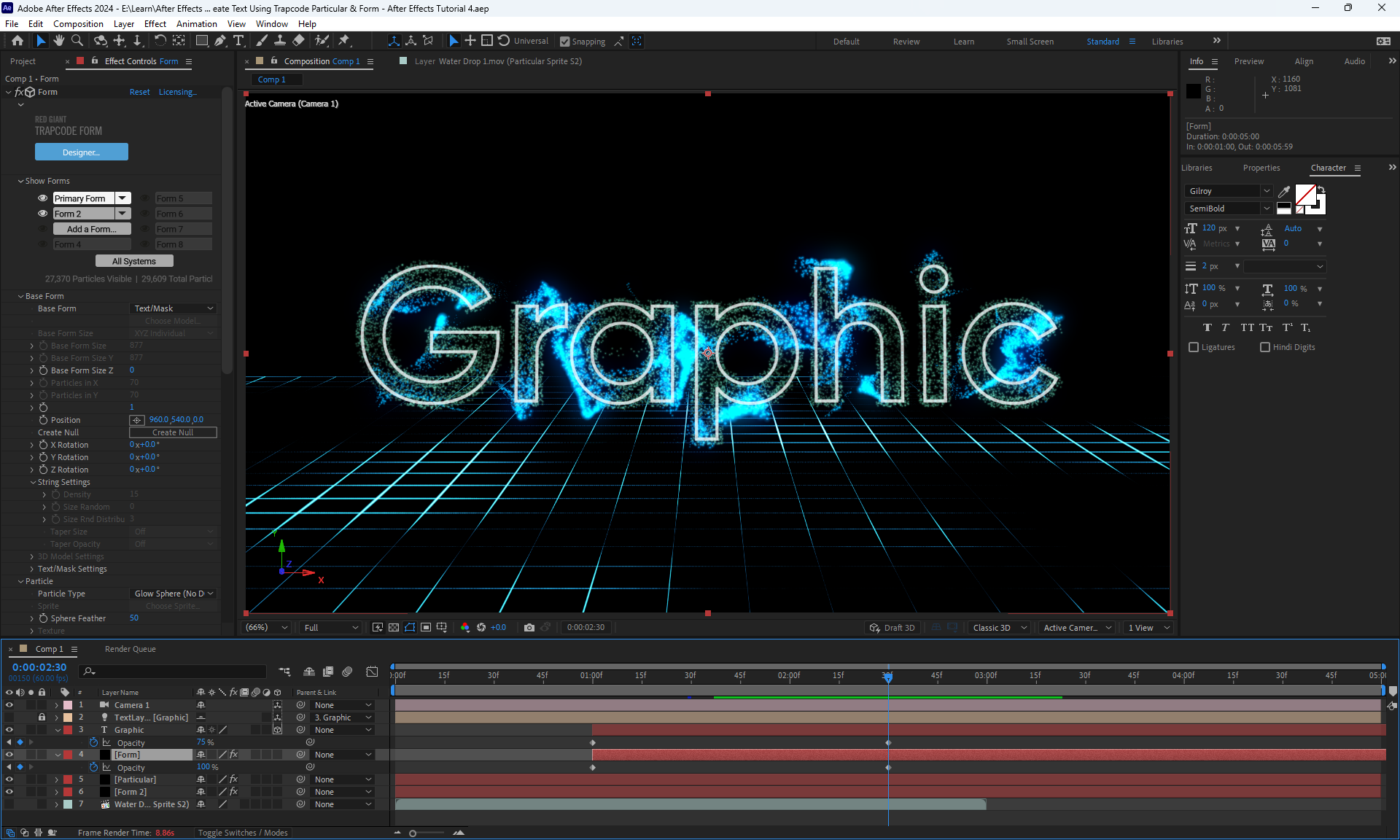Click the Home icon in toolbar
Viewport: 1400px width, 840px height.
[x=17, y=41]
